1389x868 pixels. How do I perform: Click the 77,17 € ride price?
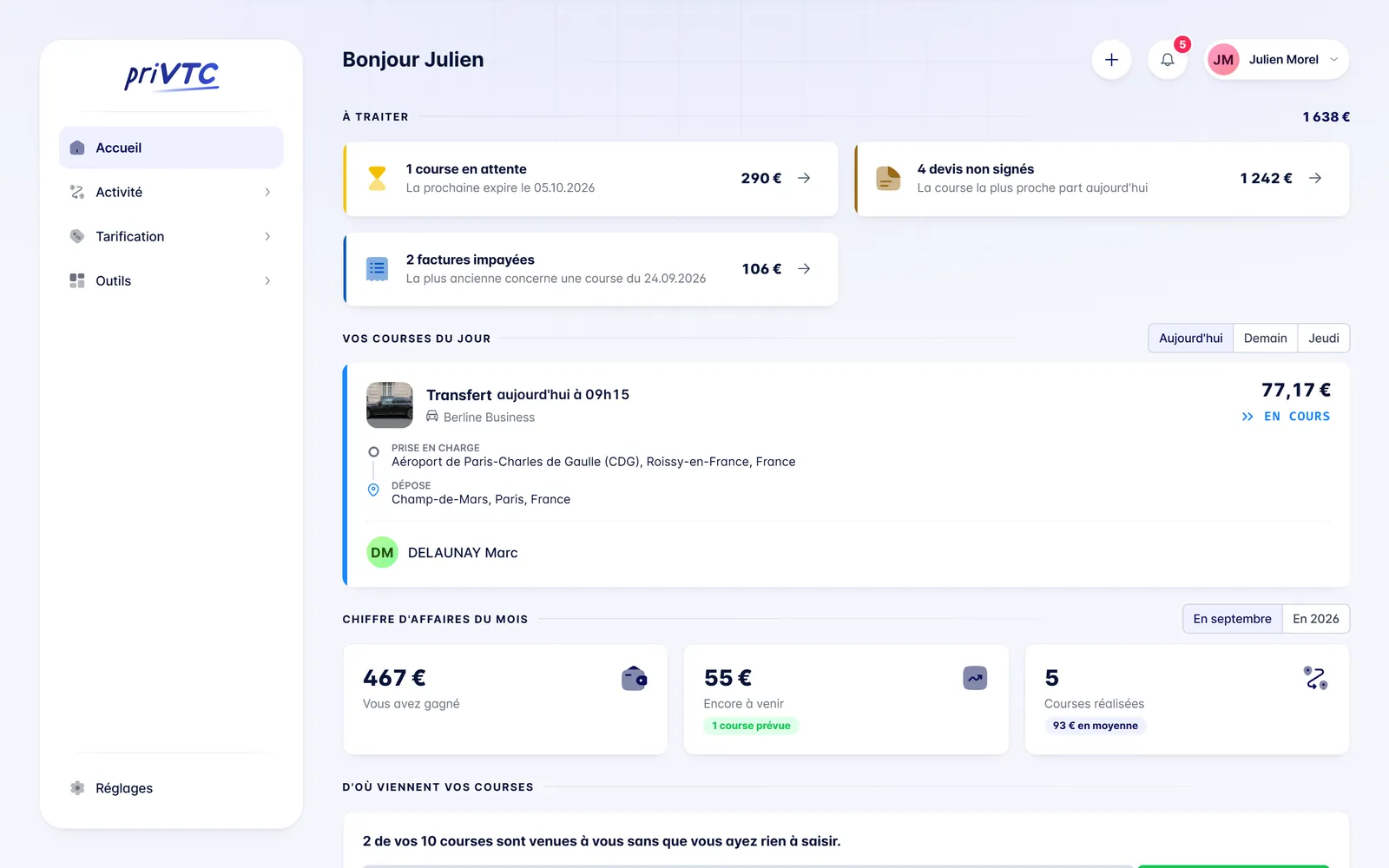click(x=1296, y=390)
